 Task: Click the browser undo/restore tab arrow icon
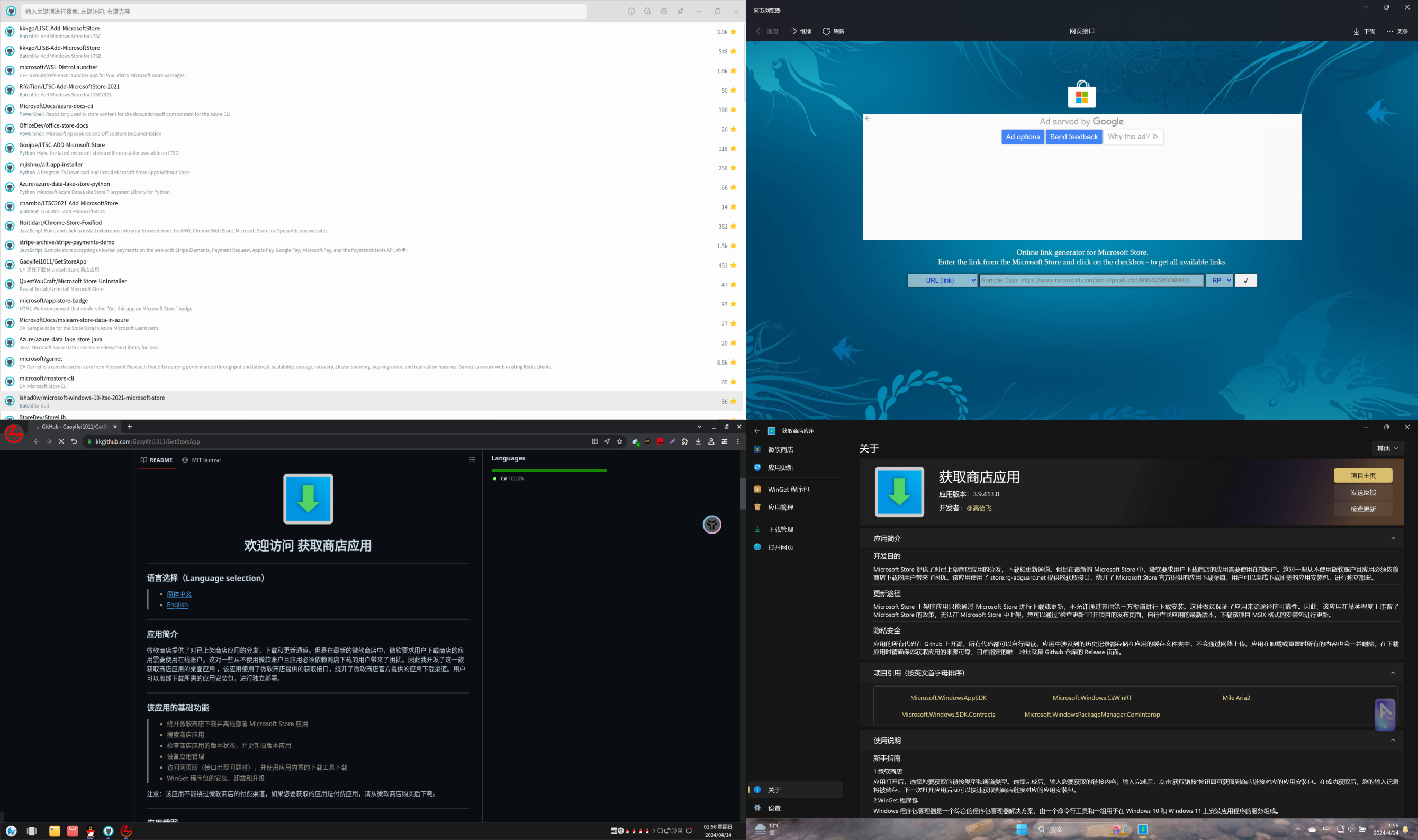coord(74,441)
